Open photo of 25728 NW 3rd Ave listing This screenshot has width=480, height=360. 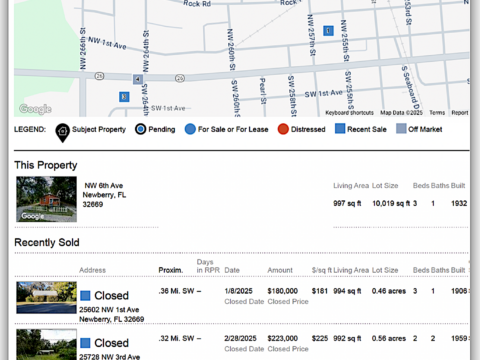click(x=46, y=344)
